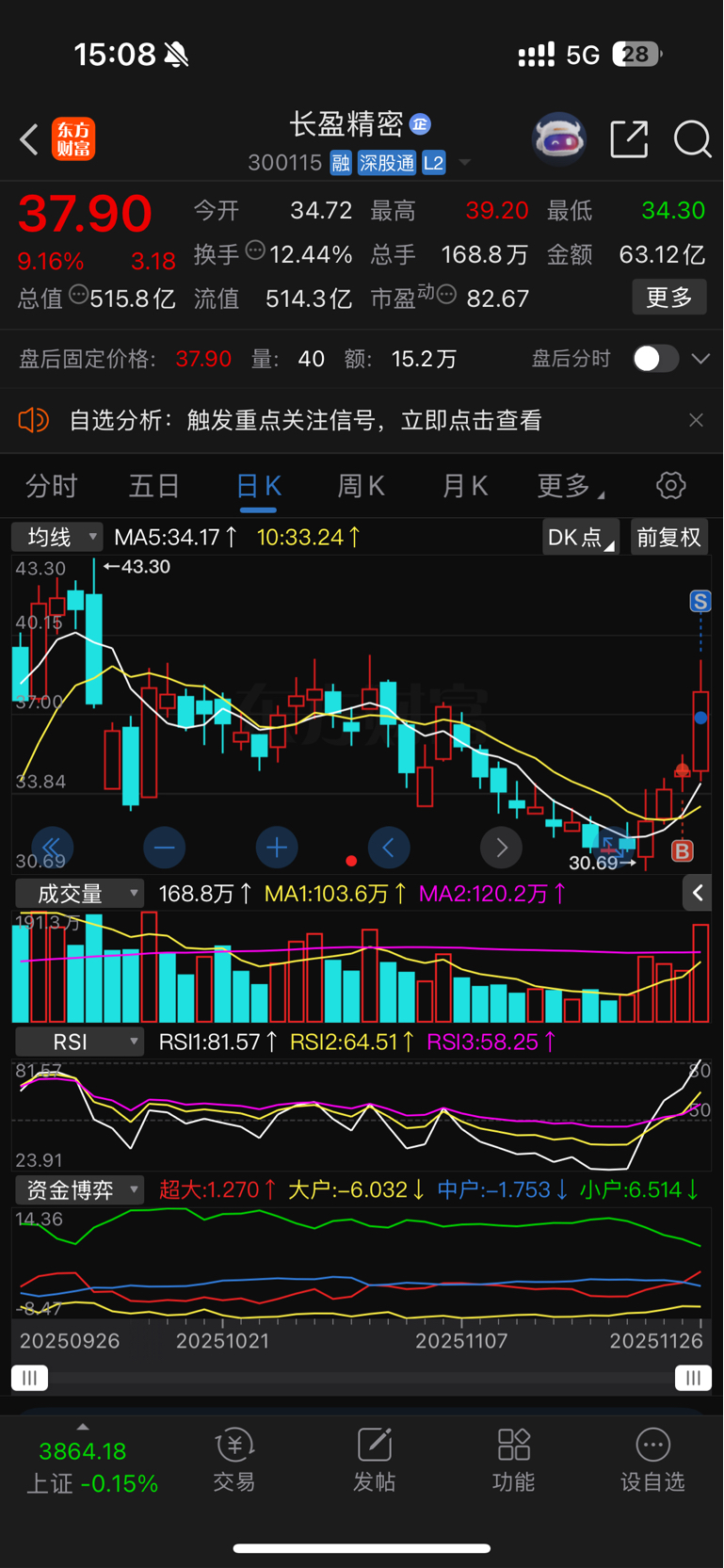
Task: Tap the RSI1:81.57 value
Action: pos(217,1042)
